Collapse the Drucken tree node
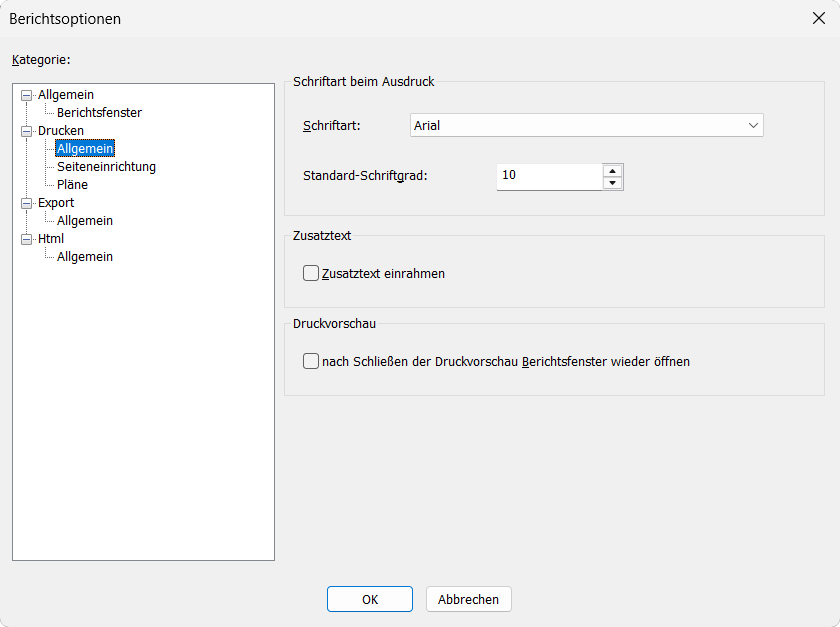The width and height of the screenshot is (840, 627). (x=26, y=131)
